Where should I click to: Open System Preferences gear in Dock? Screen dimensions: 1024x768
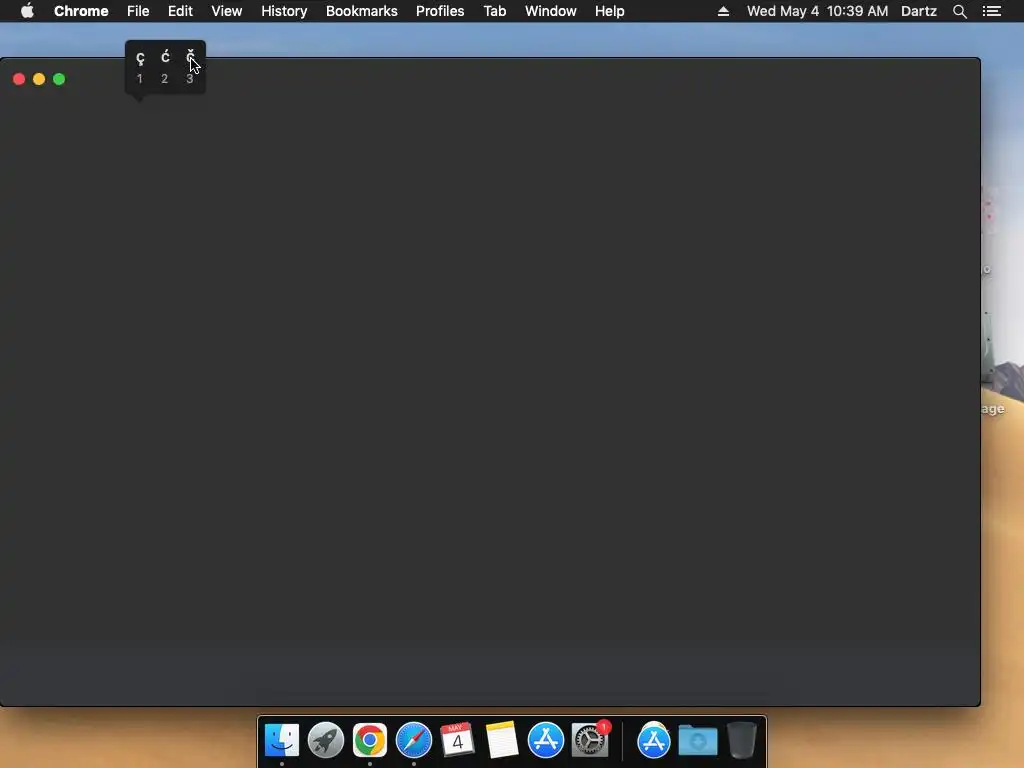pos(590,740)
